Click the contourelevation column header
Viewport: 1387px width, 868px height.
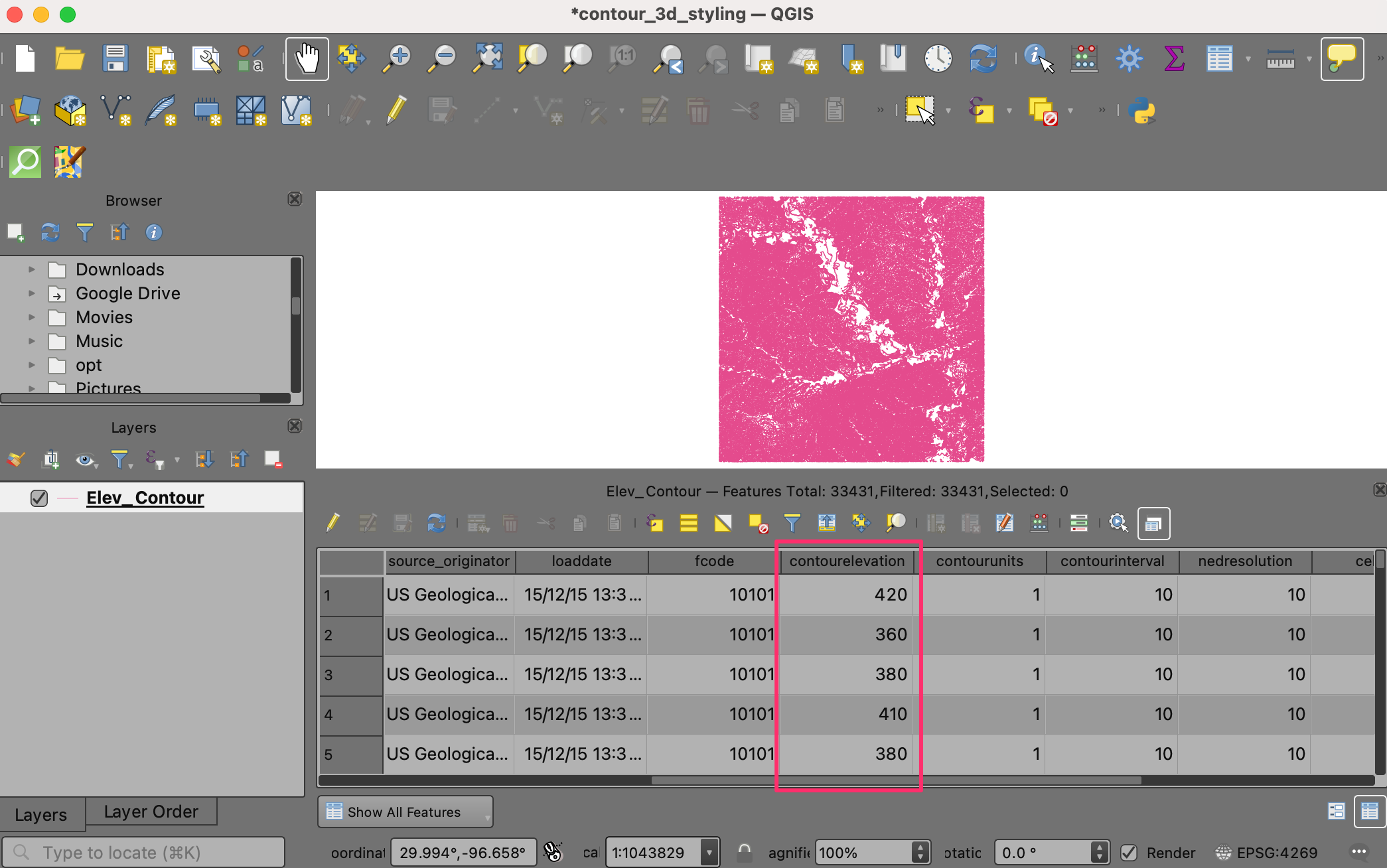click(x=847, y=561)
